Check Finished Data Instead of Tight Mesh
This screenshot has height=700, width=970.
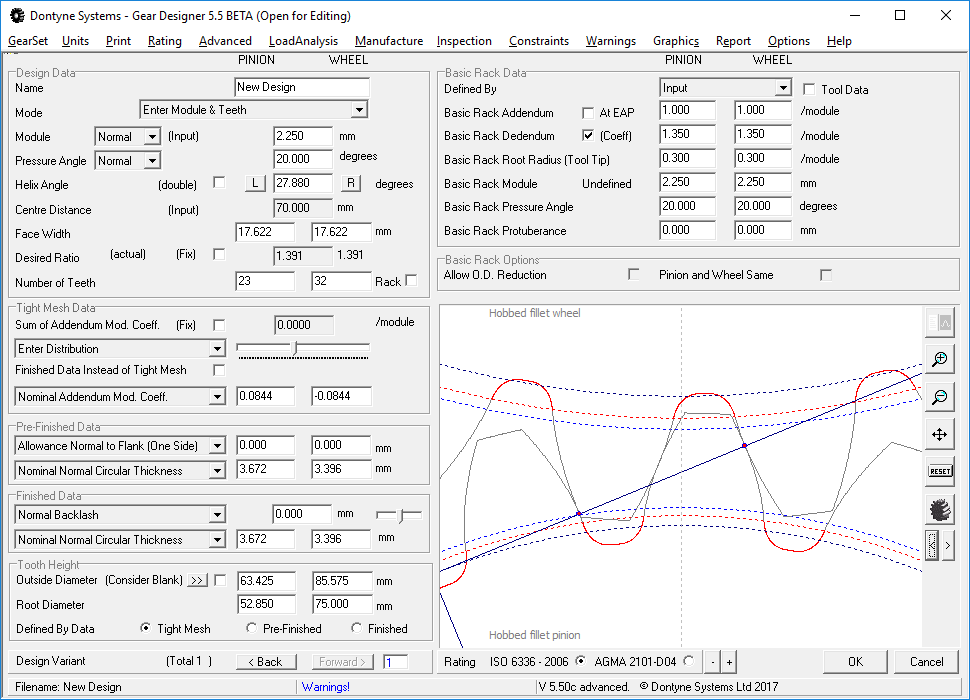tap(219, 370)
